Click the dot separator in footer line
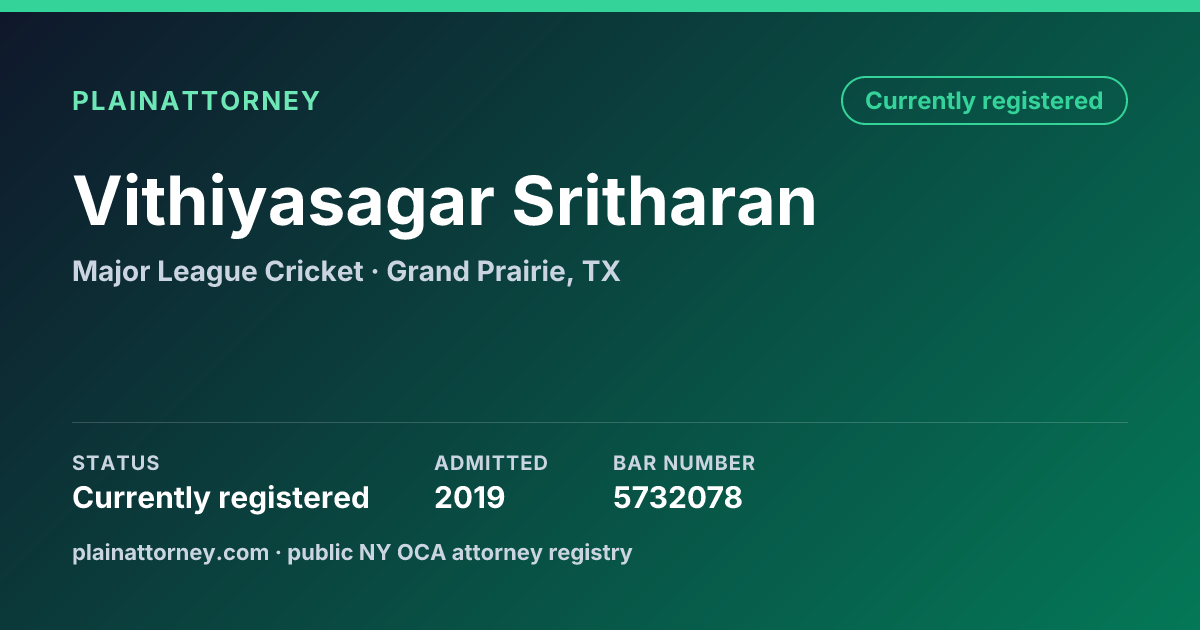The height and width of the screenshot is (630, 1200). point(278,553)
